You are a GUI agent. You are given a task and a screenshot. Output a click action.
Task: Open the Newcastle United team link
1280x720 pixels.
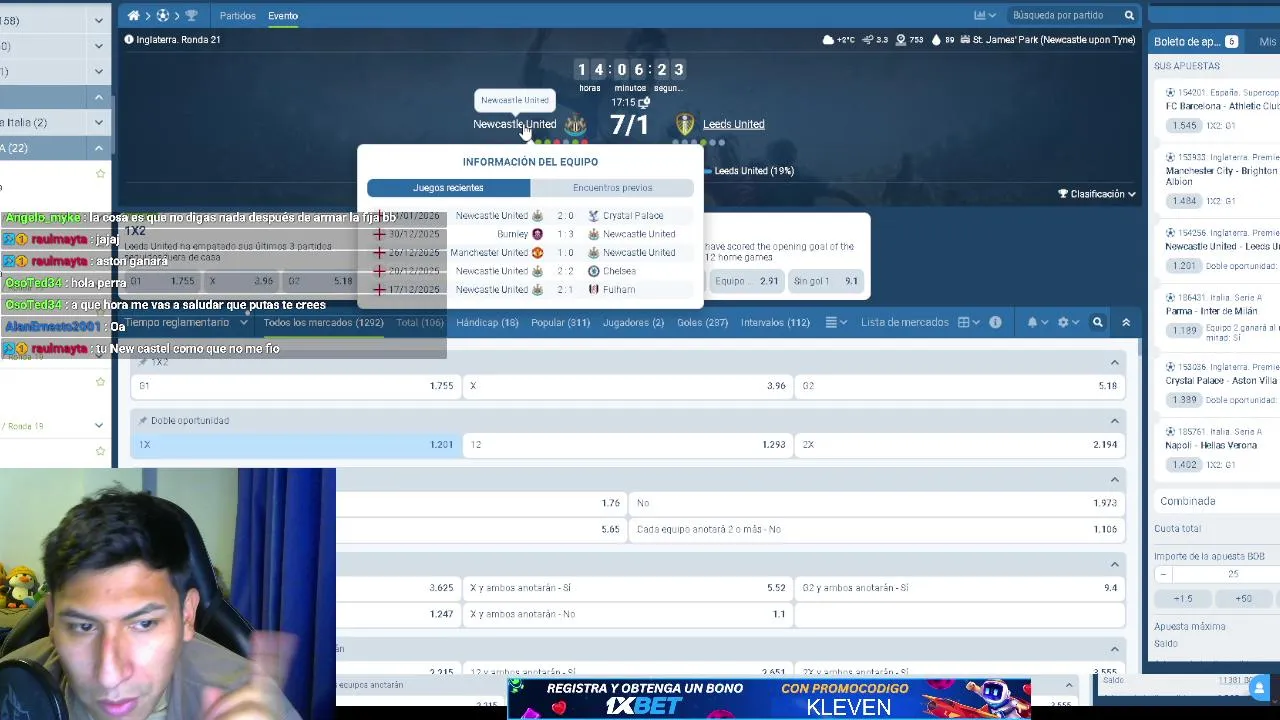point(514,124)
